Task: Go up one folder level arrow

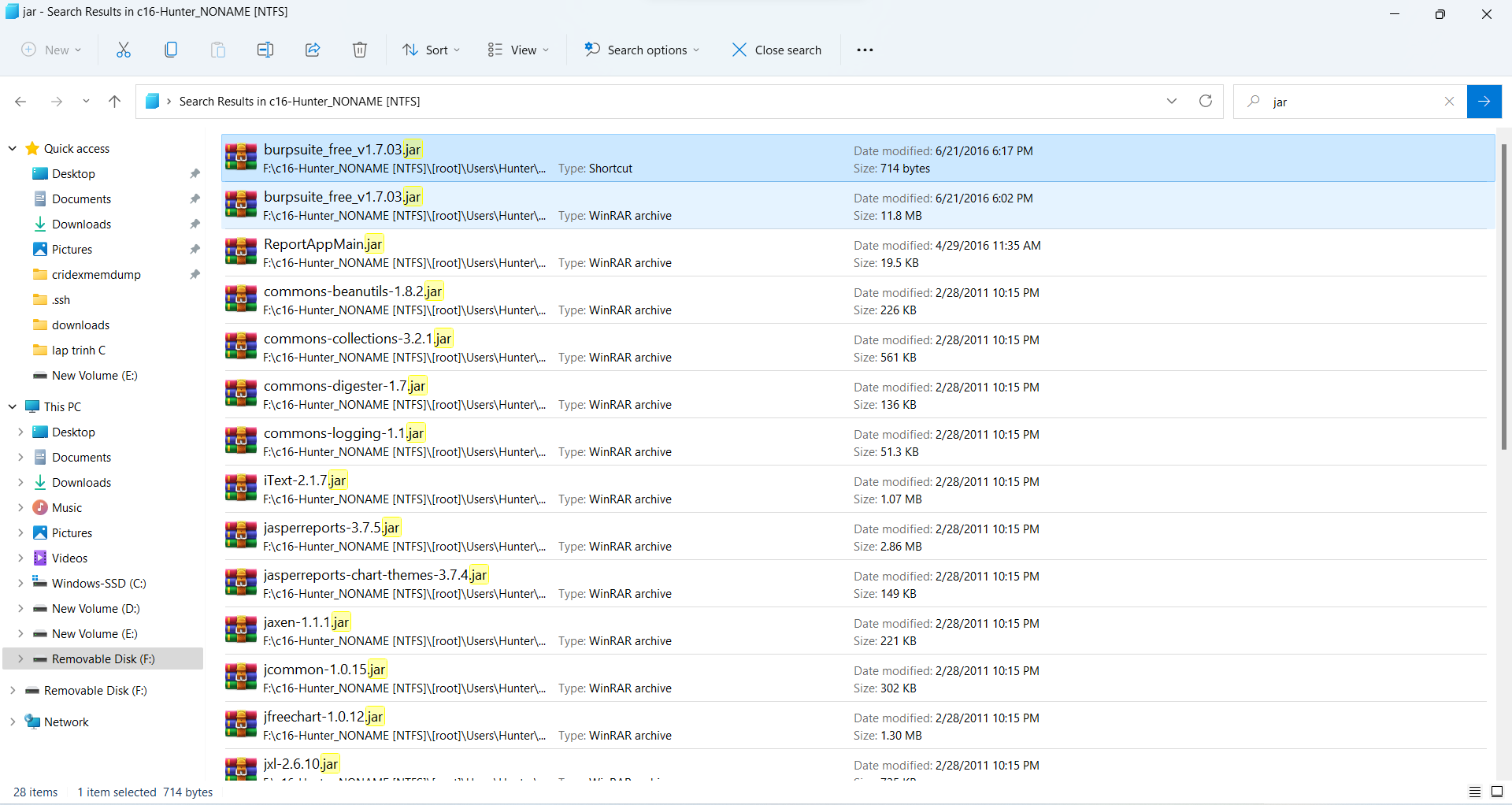Action: pos(114,102)
